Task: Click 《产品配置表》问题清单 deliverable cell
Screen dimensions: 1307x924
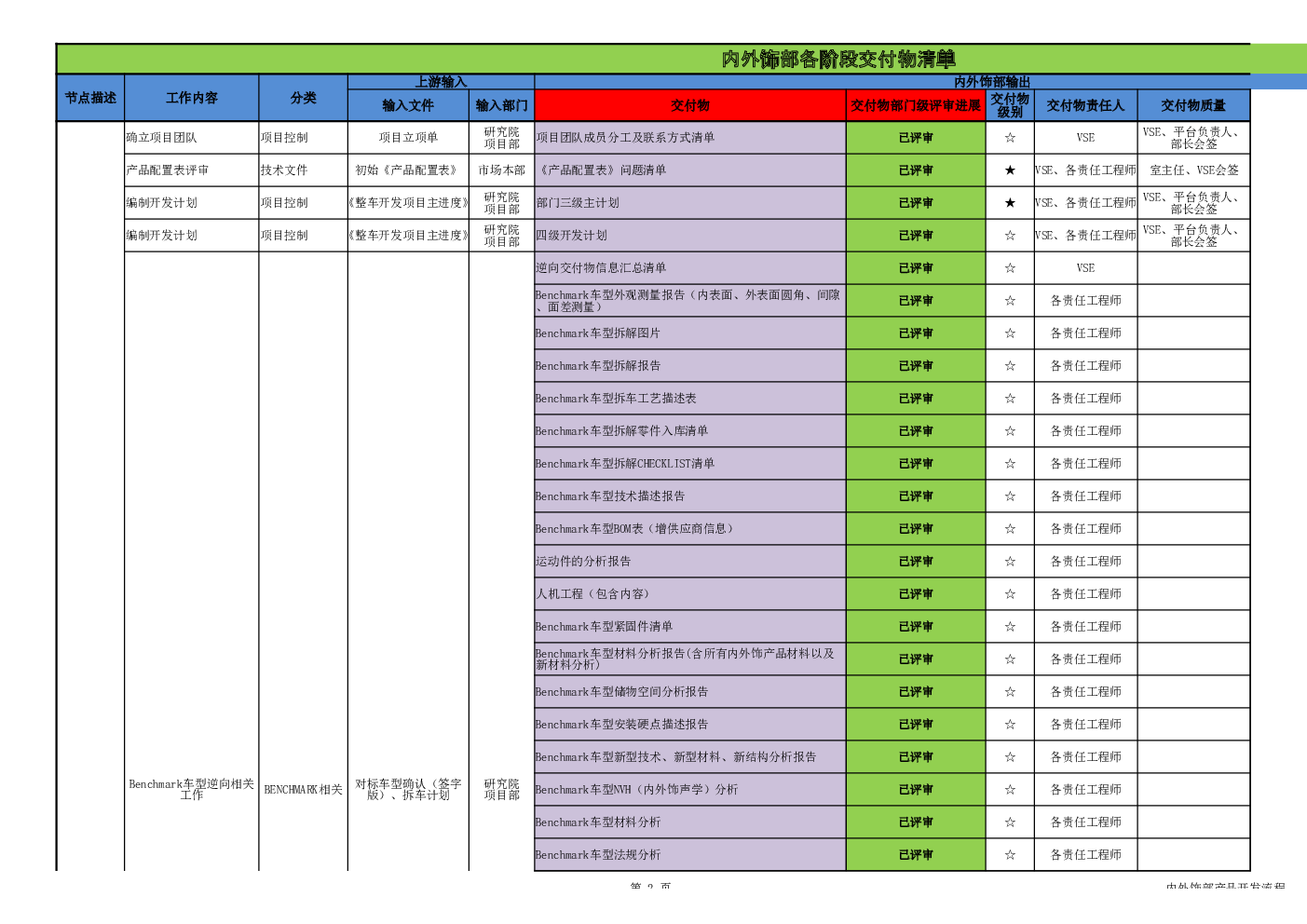Action: tap(690, 170)
